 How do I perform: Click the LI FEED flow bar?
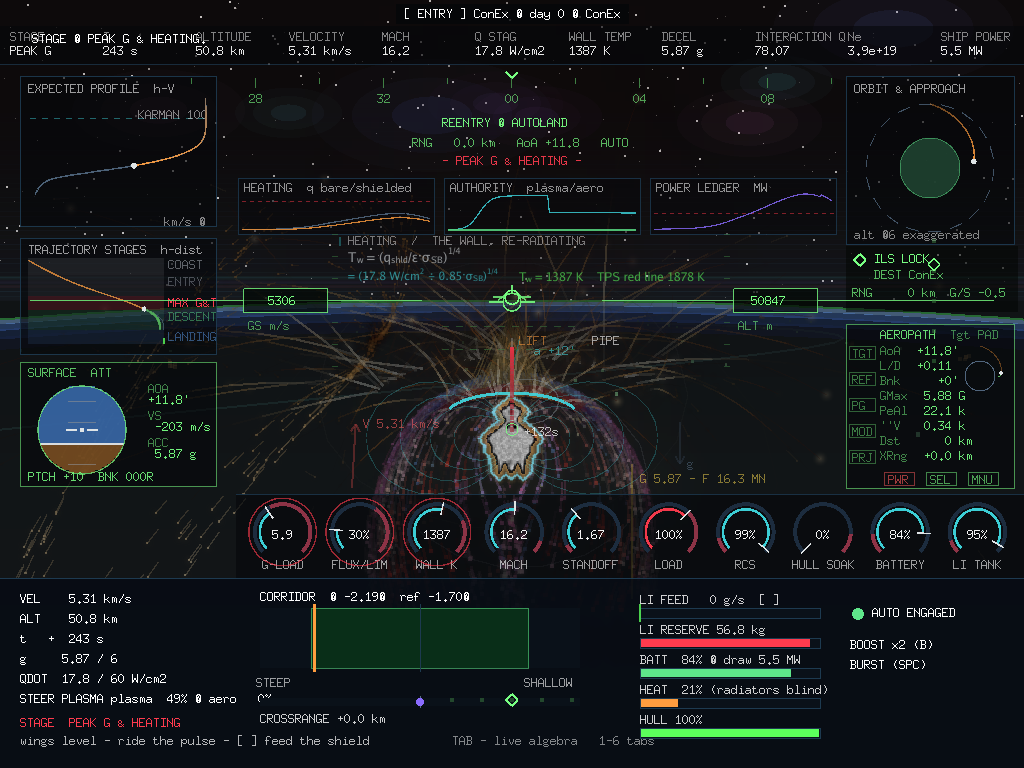click(x=729, y=613)
